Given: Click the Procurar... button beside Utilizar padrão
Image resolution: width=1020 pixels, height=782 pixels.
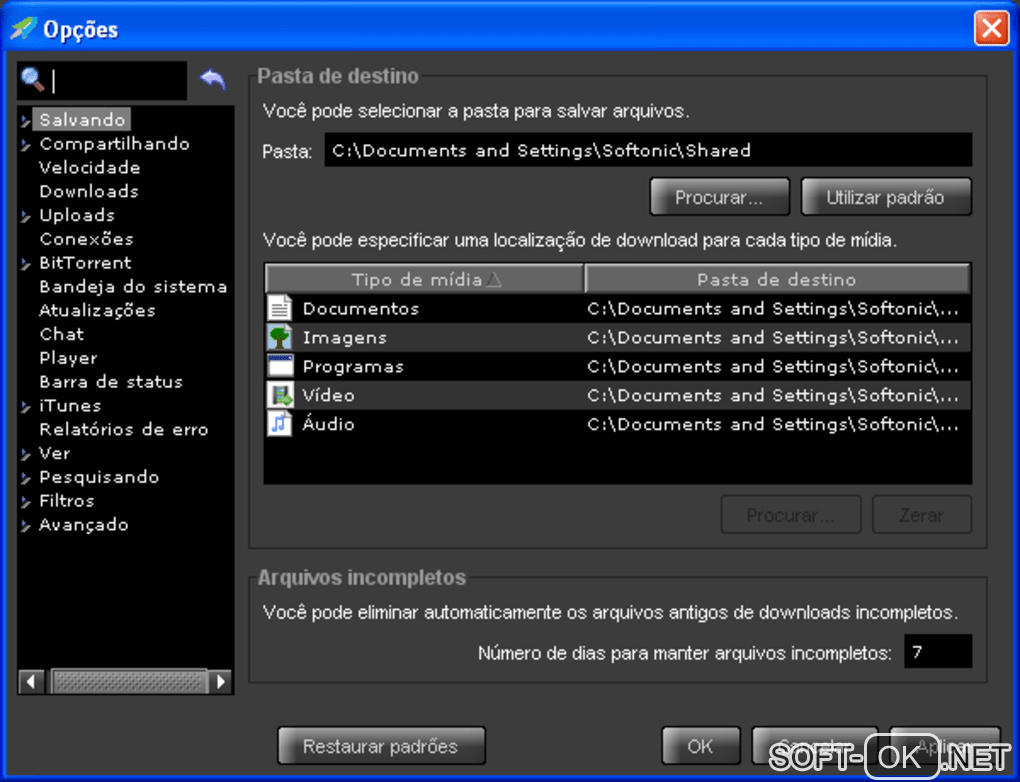Looking at the screenshot, I should click(719, 197).
